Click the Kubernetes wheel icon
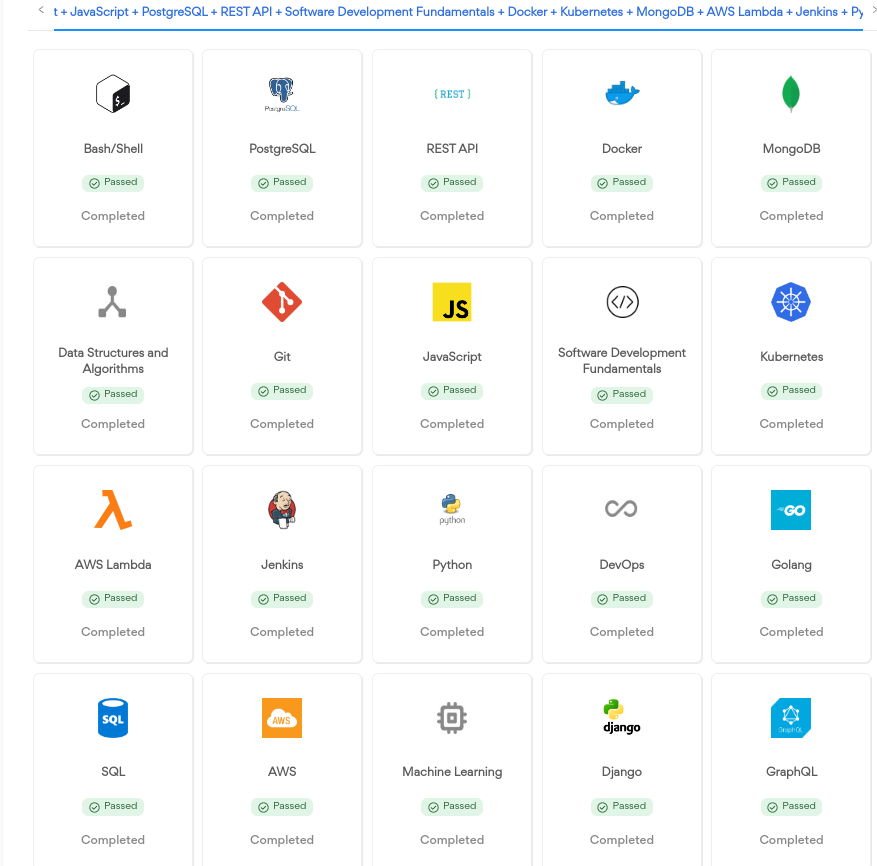 [791, 302]
